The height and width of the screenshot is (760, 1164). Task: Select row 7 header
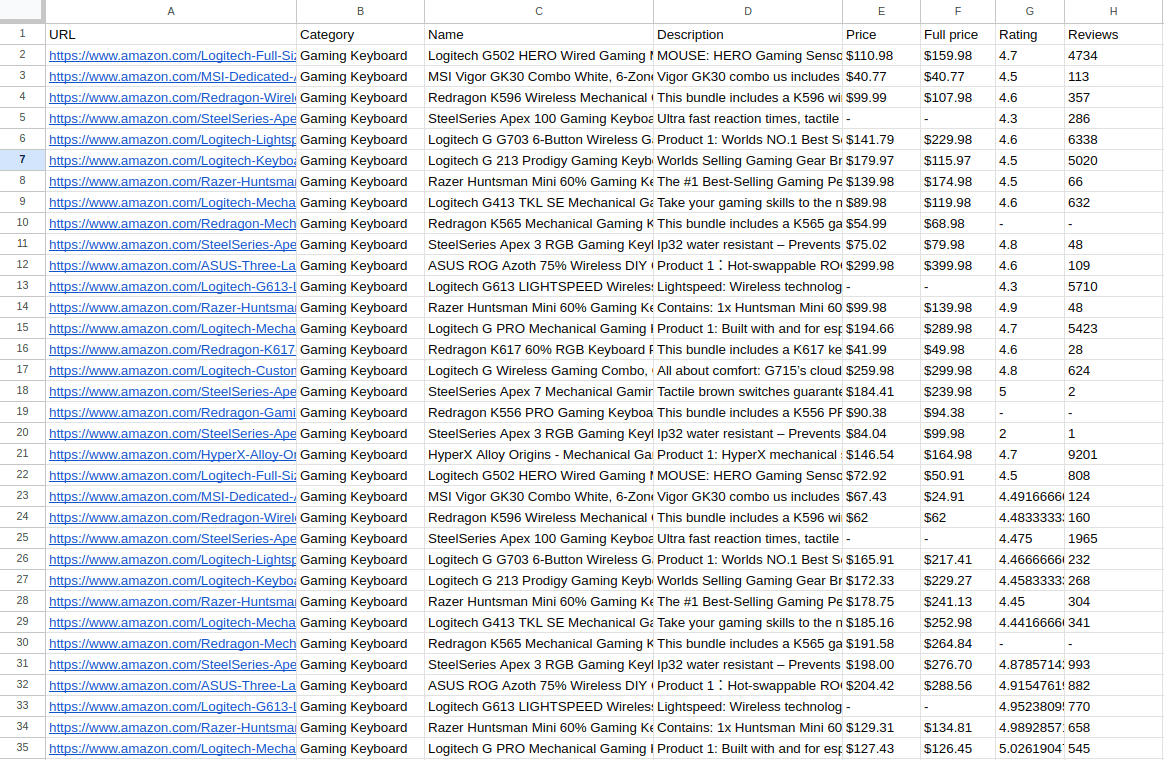(x=22, y=160)
